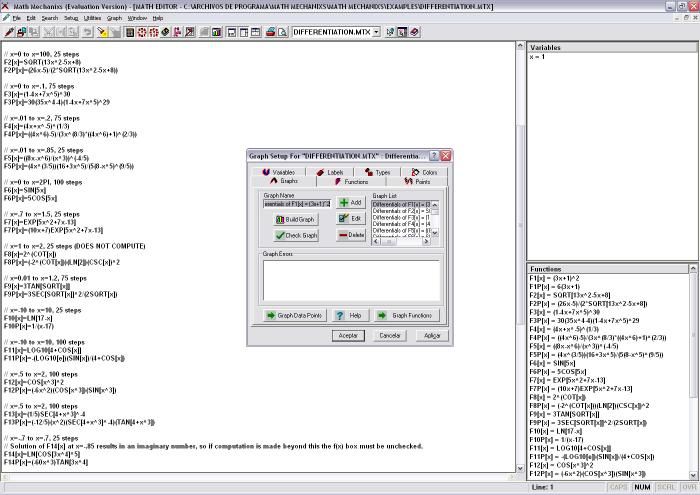
Task: Click the red pen icon in main toolbar
Action: [x=9, y=32]
